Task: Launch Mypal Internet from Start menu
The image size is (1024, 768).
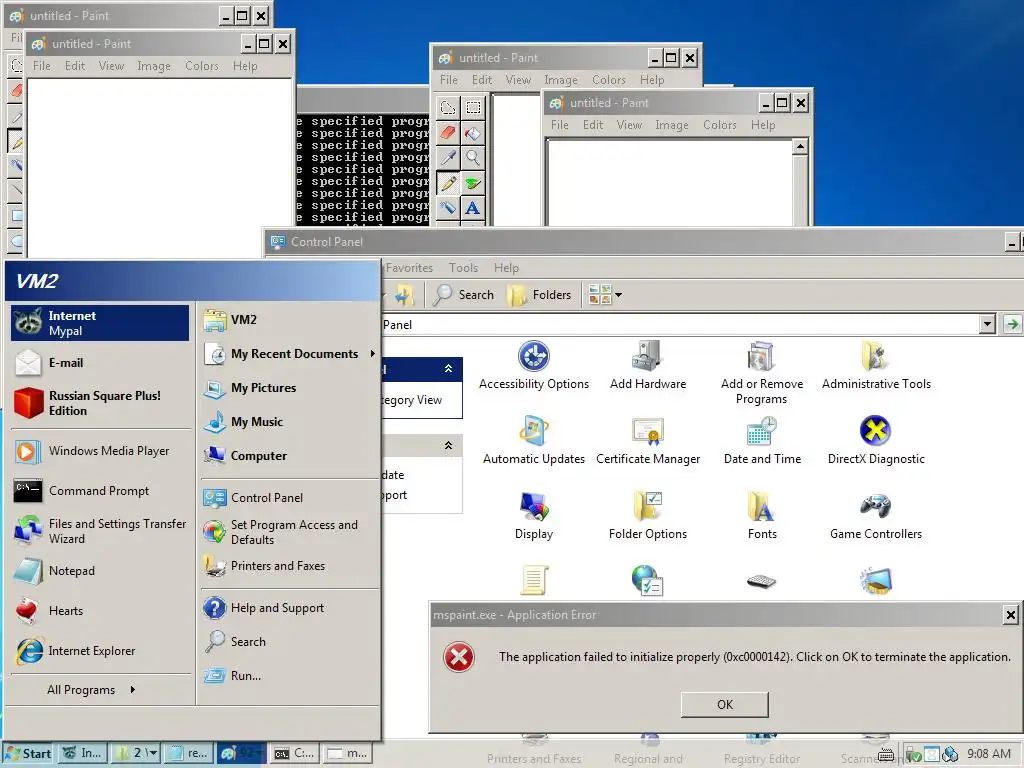Action: 100,323
